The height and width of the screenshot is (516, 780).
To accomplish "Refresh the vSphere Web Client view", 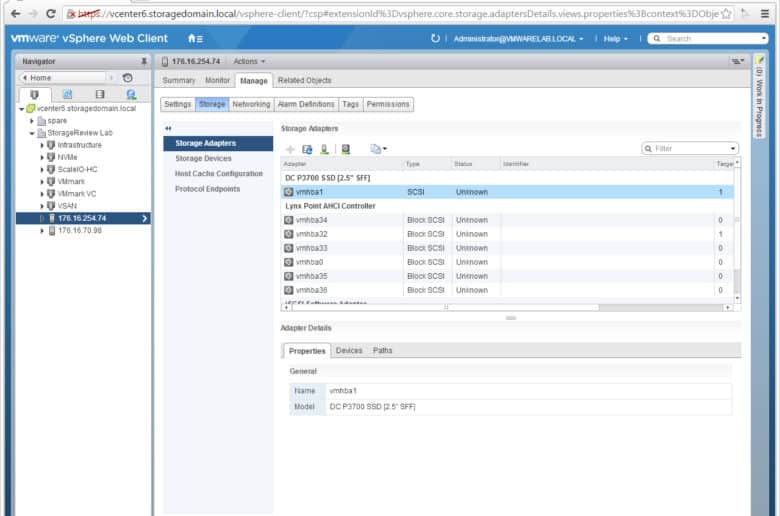I will (435, 38).
